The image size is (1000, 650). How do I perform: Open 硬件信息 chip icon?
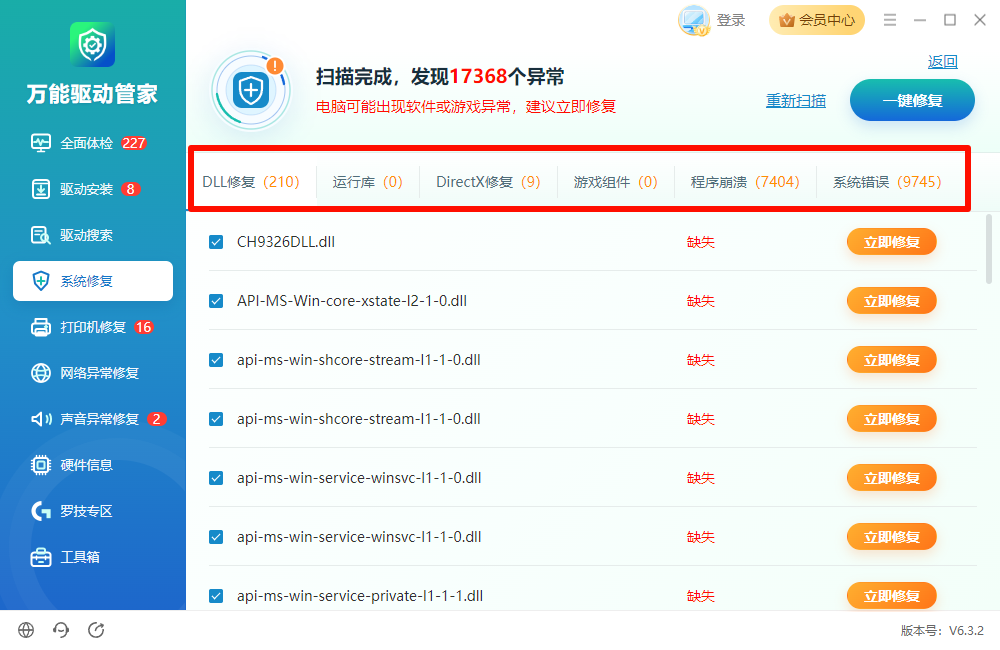click(41, 465)
